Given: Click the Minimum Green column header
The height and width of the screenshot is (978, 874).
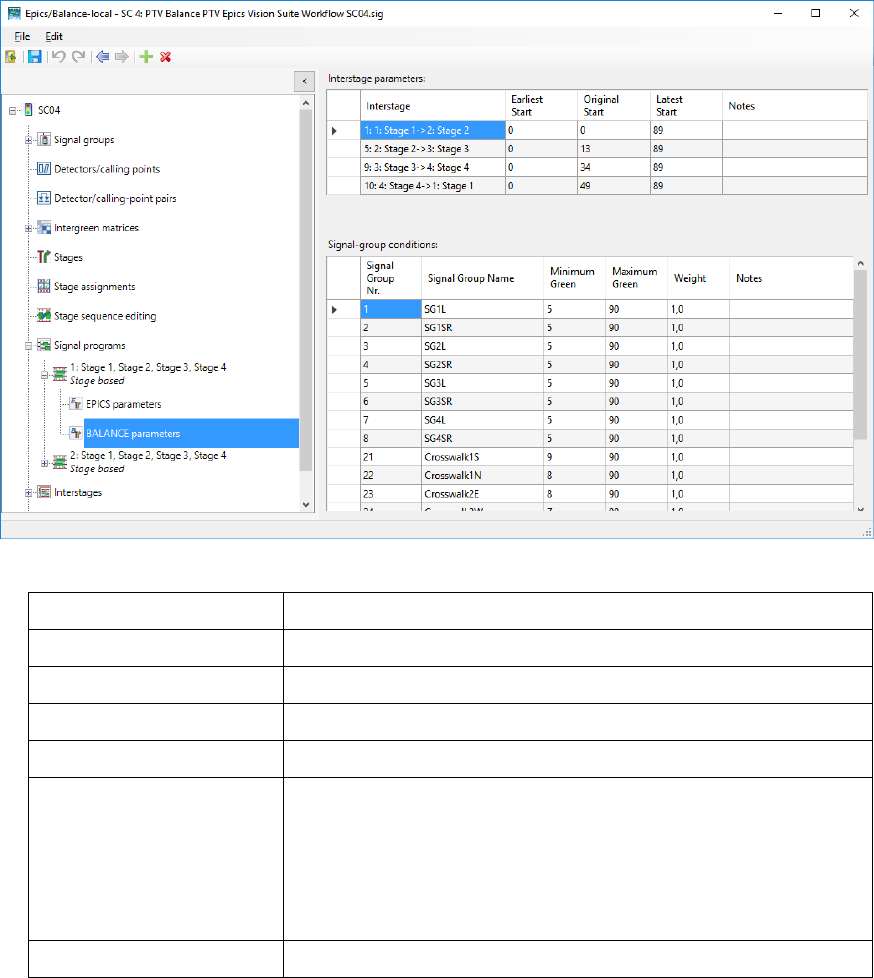Looking at the screenshot, I should 575,278.
